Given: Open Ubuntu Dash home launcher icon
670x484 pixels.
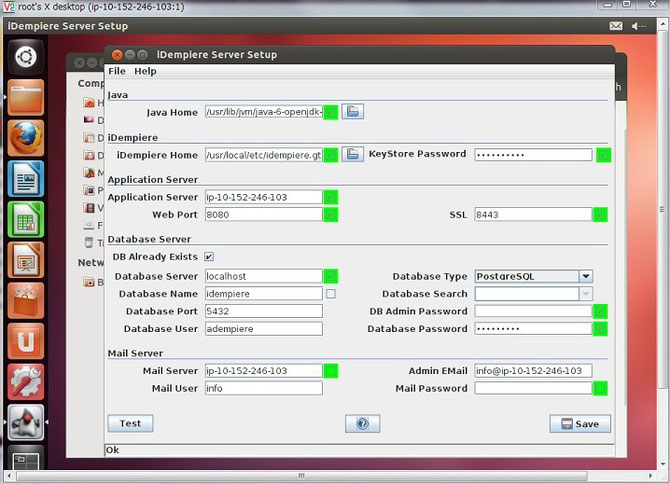Looking at the screenshot, I should [26, 57].
